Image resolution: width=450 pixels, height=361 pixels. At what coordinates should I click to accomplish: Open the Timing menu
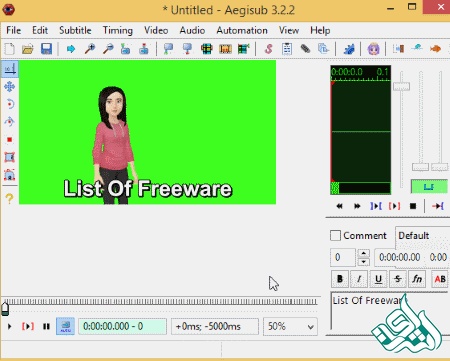coord(118,30)
